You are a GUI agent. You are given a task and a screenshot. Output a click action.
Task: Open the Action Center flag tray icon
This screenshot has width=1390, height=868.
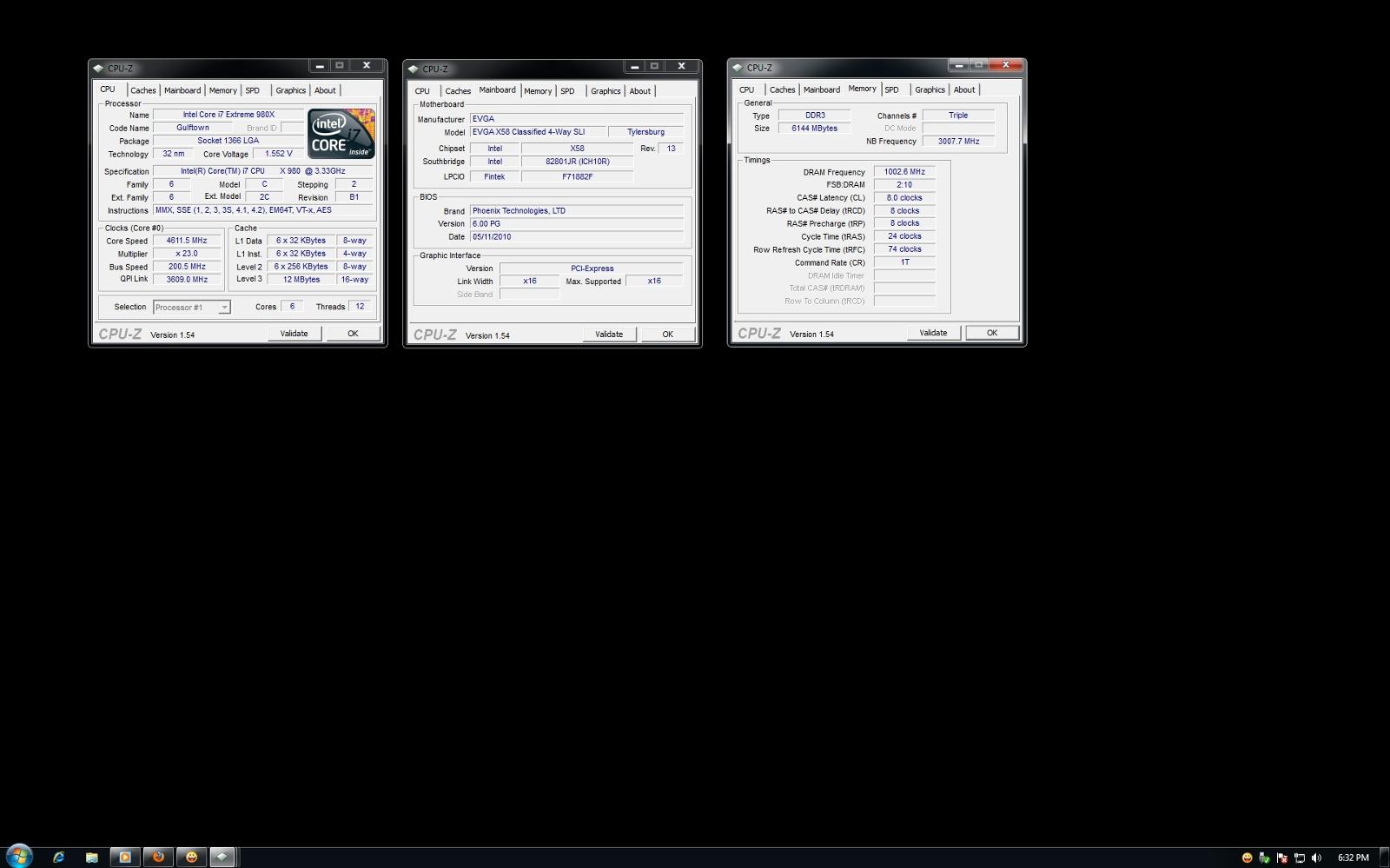click(x=1282, y=858)
